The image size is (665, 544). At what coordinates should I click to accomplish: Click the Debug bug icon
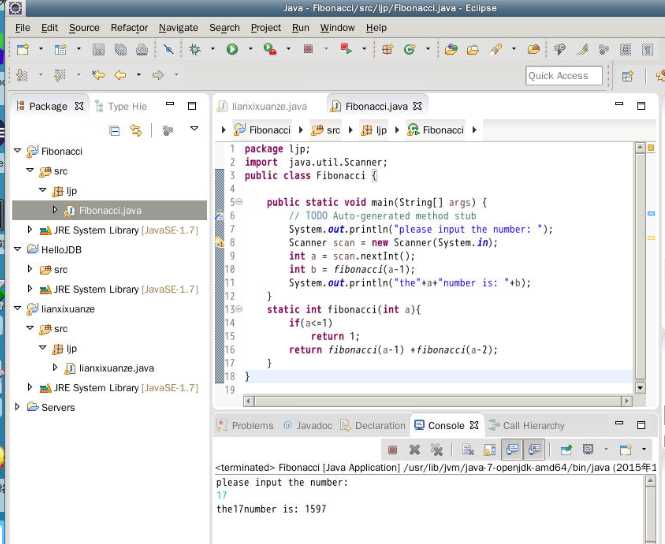pyautogui.click(x=195, y=49)
